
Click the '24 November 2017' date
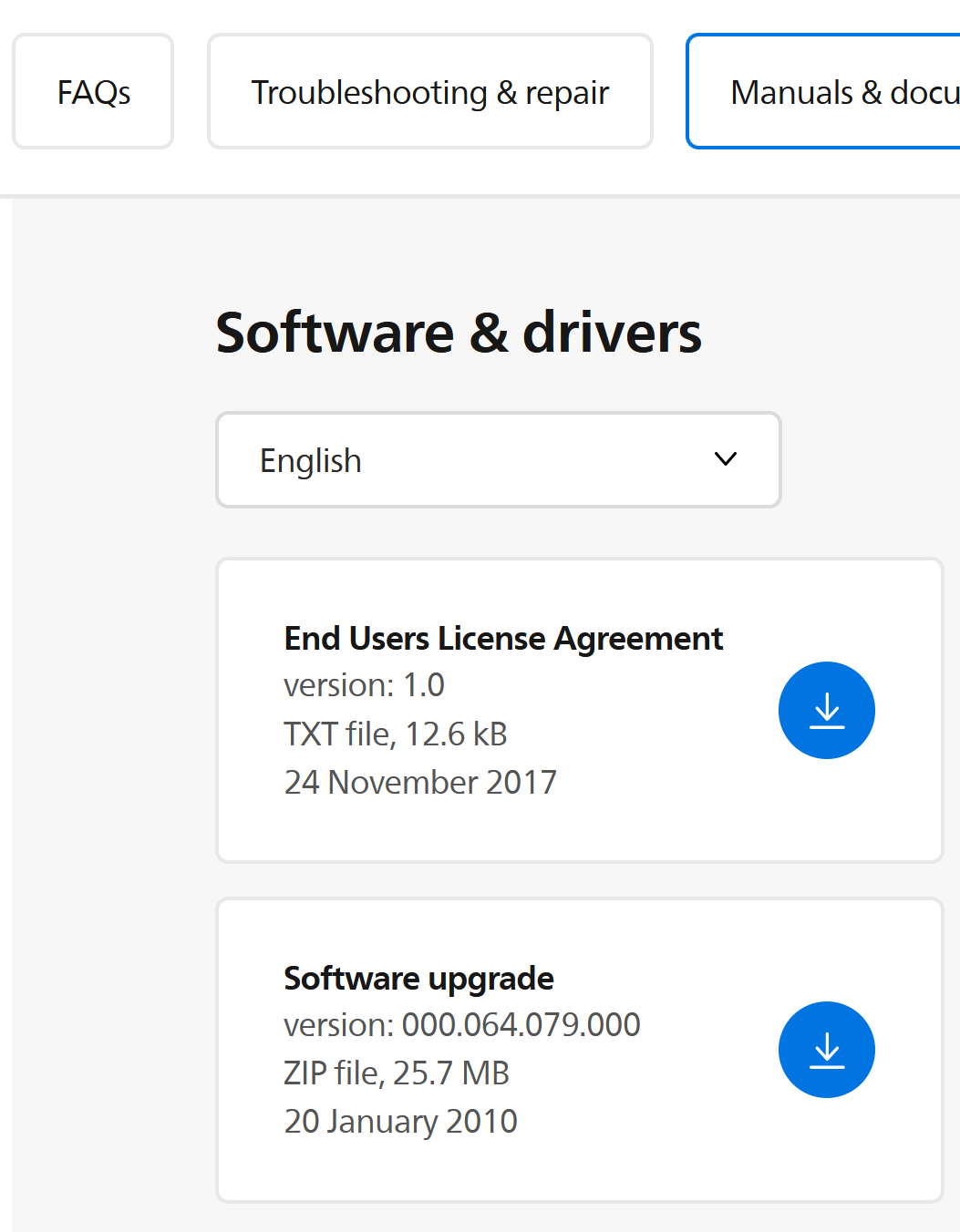pyautogui.click(x=420, y=783)
